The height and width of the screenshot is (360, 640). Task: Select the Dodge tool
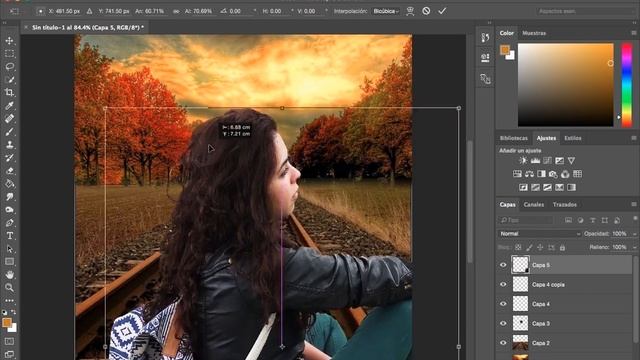[9, 210]
